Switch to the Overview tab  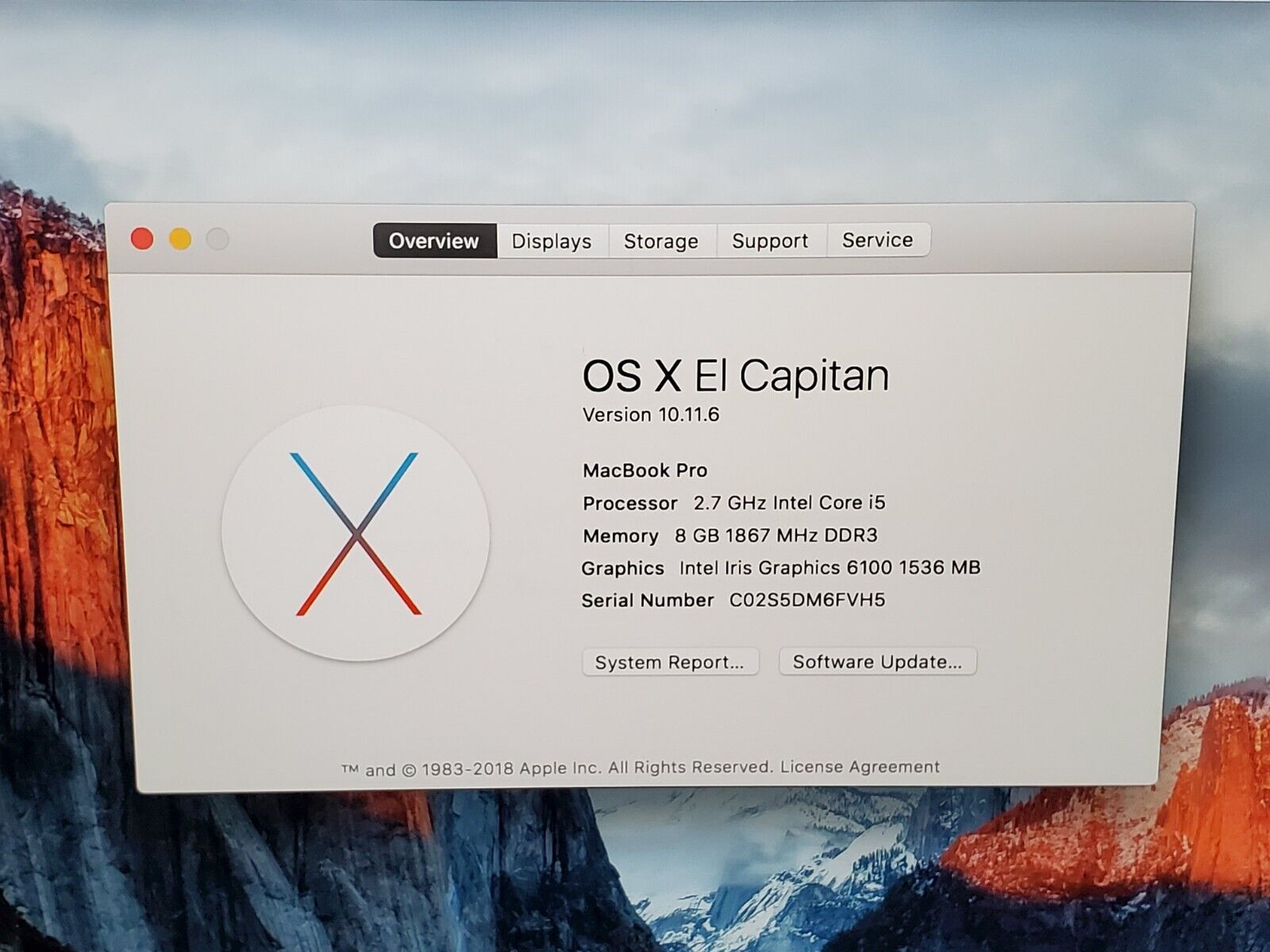[435, 240]
